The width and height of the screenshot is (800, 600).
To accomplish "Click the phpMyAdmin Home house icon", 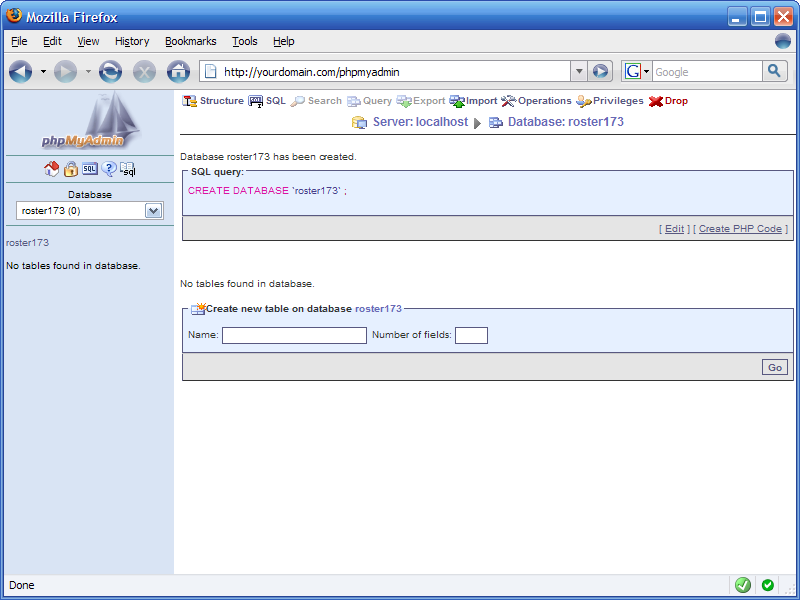I will (51, 169).
